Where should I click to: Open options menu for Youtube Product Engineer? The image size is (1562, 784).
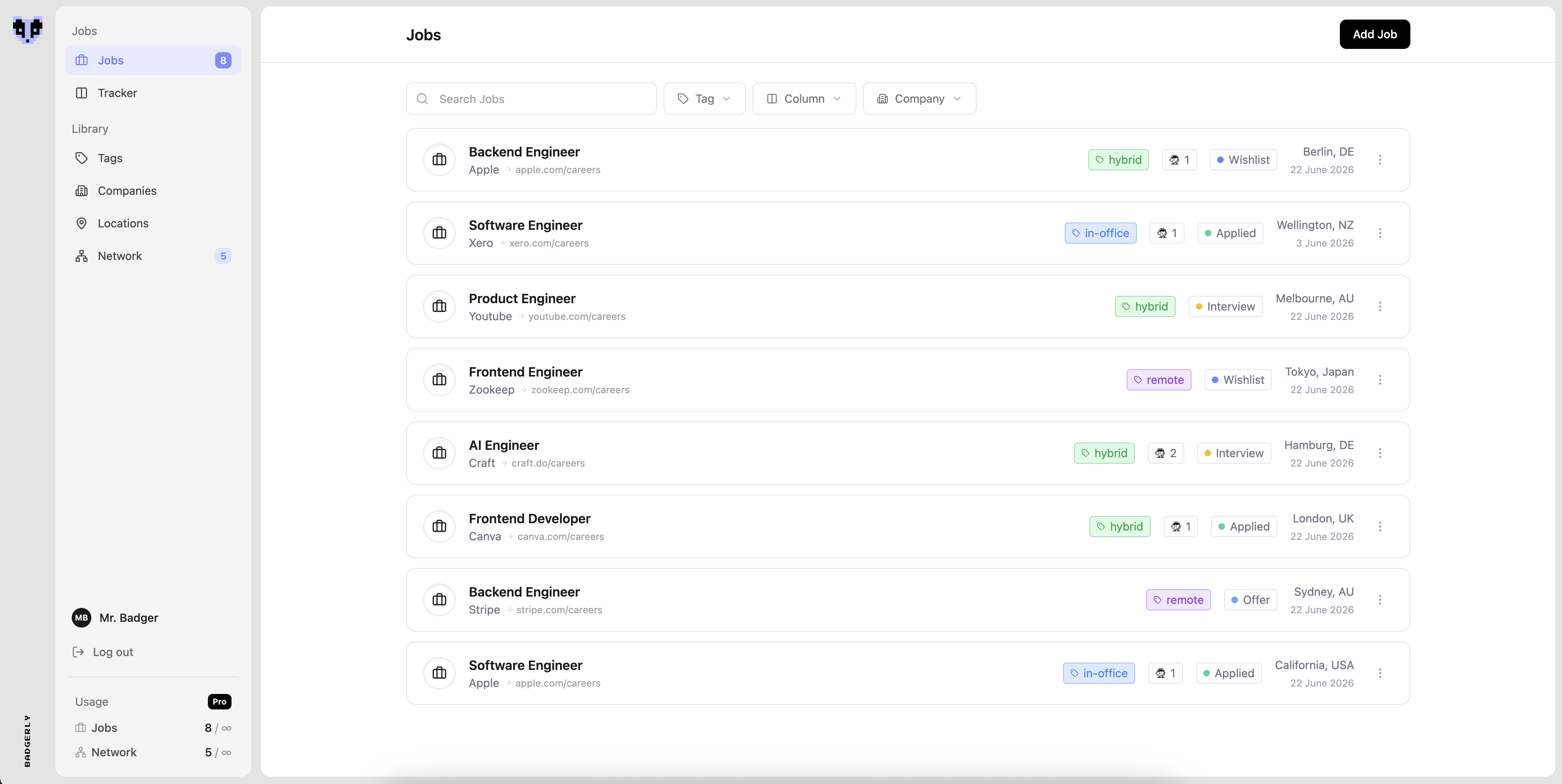(x=1380, y=307)
